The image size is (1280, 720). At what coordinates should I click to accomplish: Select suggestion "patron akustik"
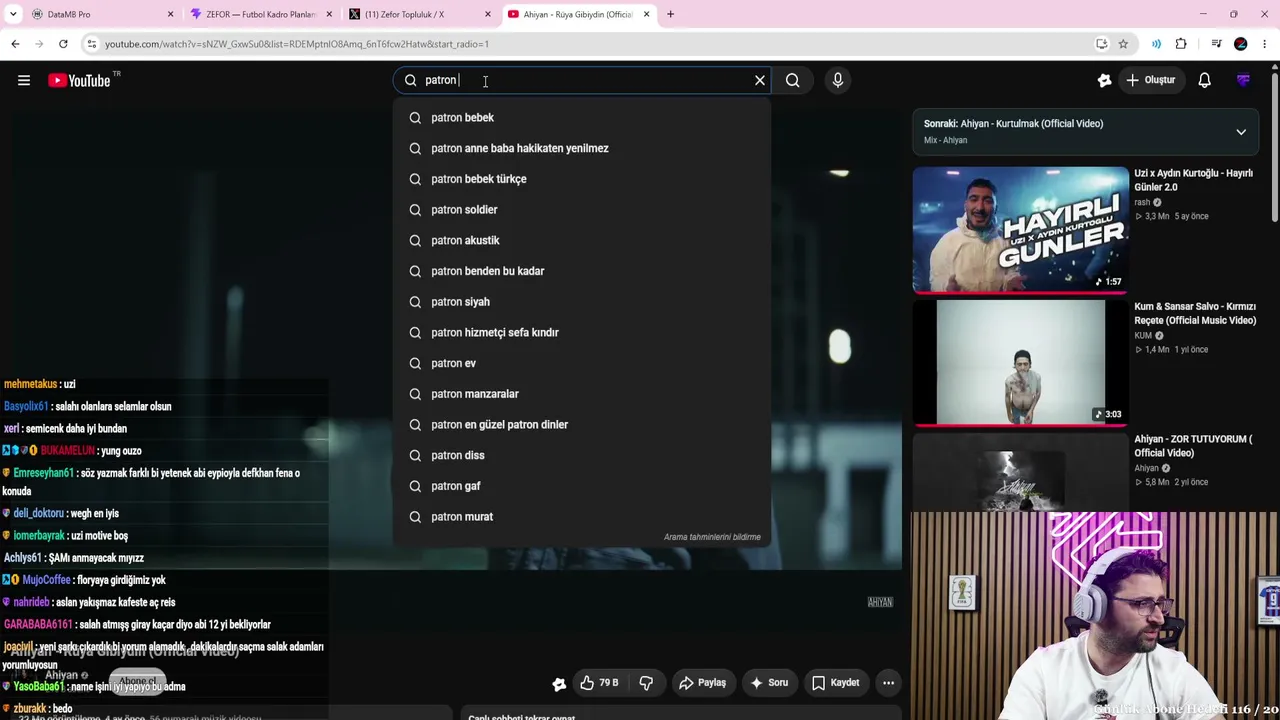pos(582,240)
